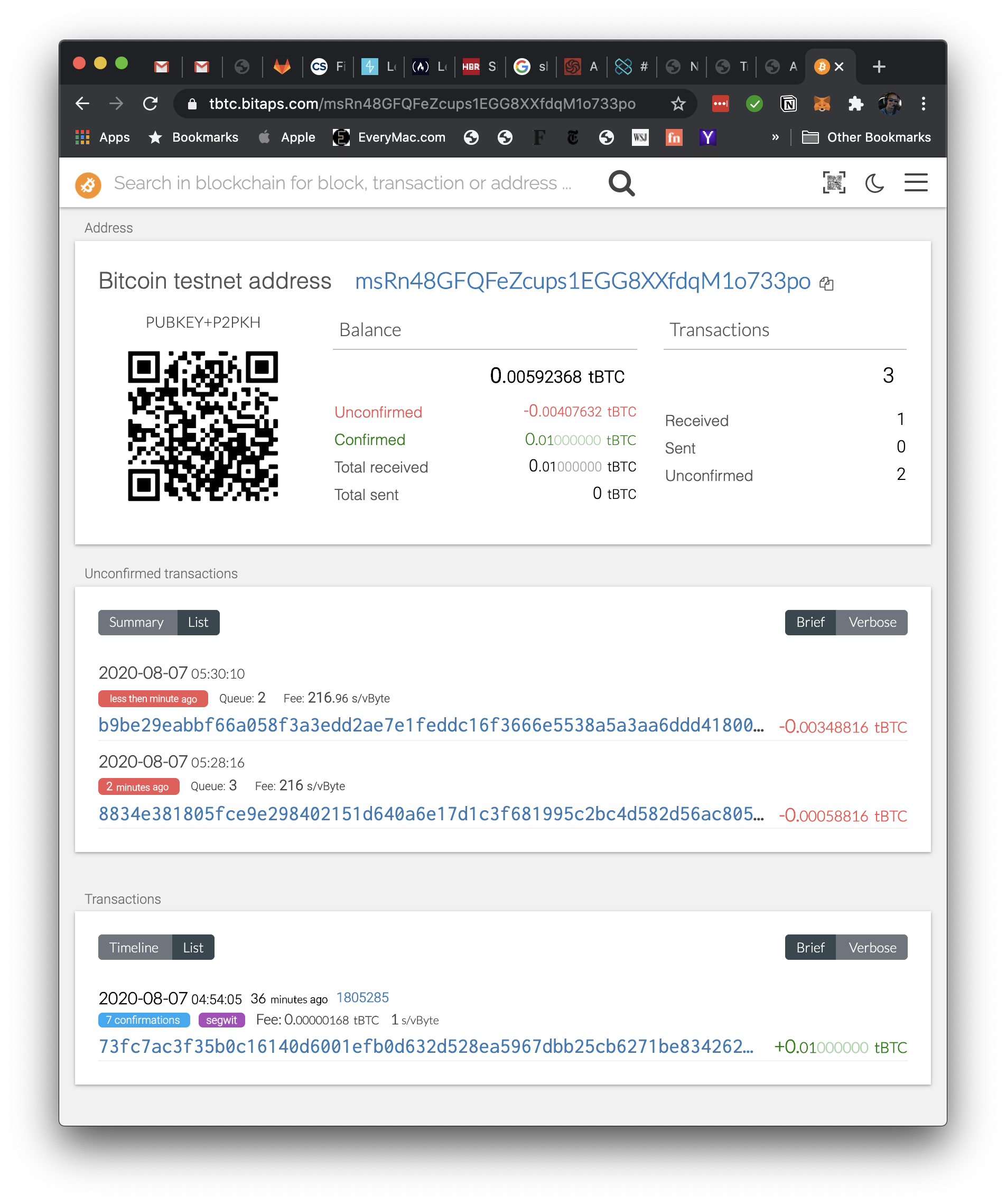The height and width of the screenshot is (1204, 1006).
Task: Open Other Bookmarks folder
Action: coord(866,137)
